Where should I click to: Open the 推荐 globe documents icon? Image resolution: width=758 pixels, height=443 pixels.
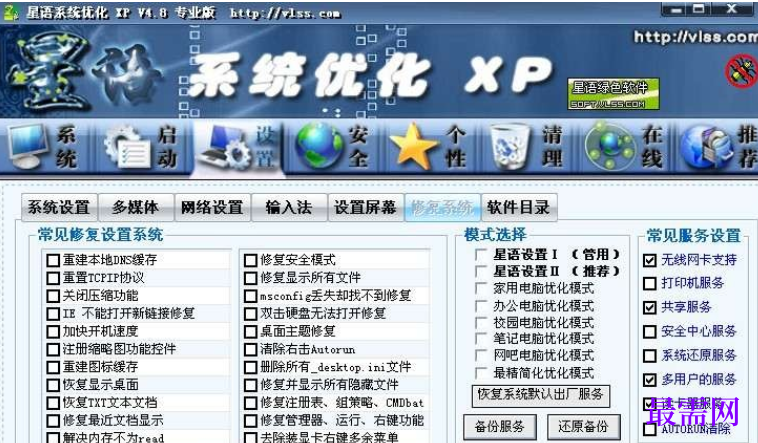(707, 147)
